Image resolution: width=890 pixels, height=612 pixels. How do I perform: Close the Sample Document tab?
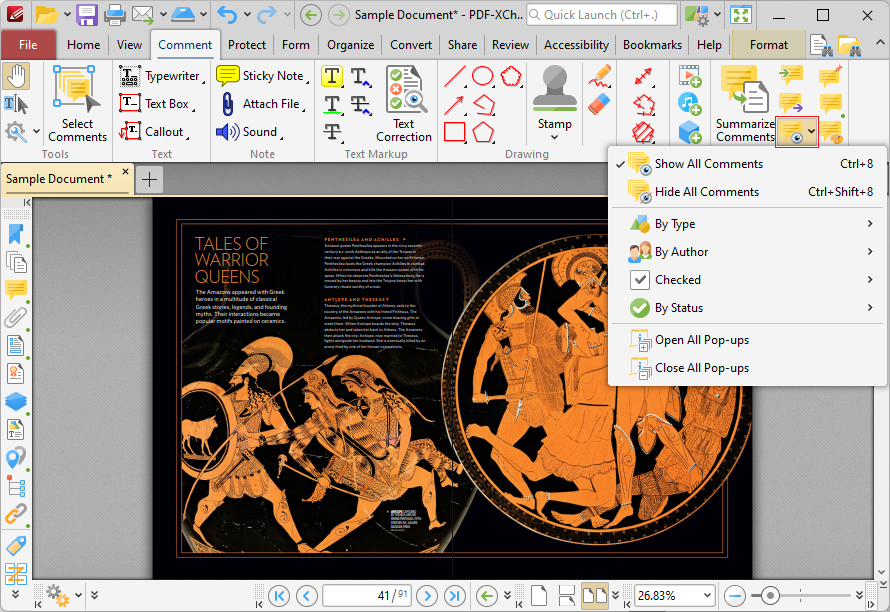click(x=125, y=171)
